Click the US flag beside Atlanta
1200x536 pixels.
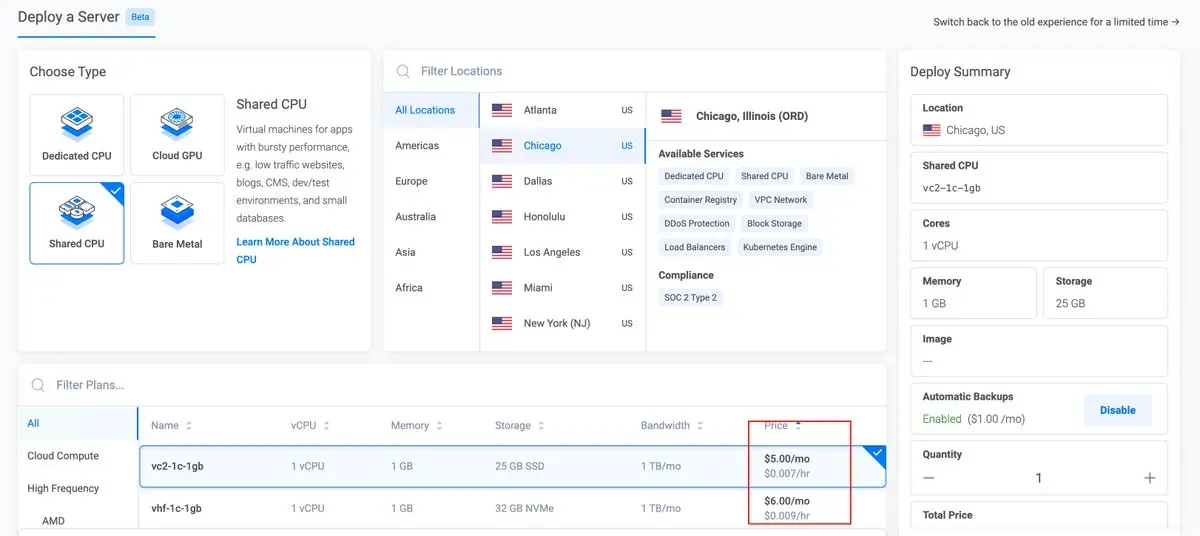tap(502, 110)
